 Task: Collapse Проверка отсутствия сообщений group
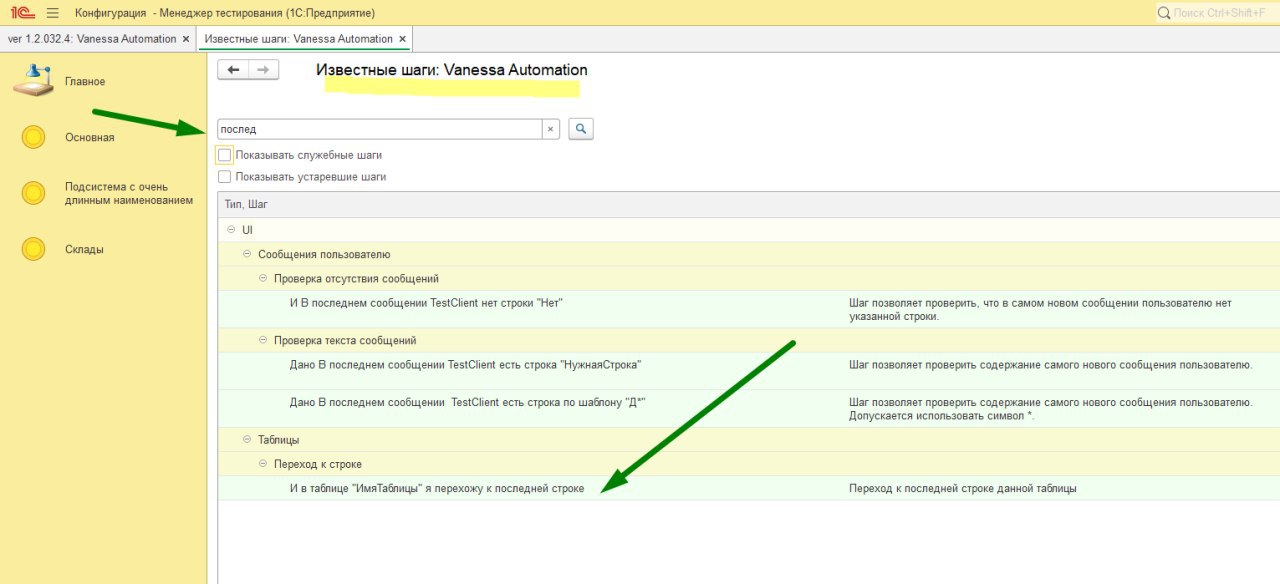263,278
